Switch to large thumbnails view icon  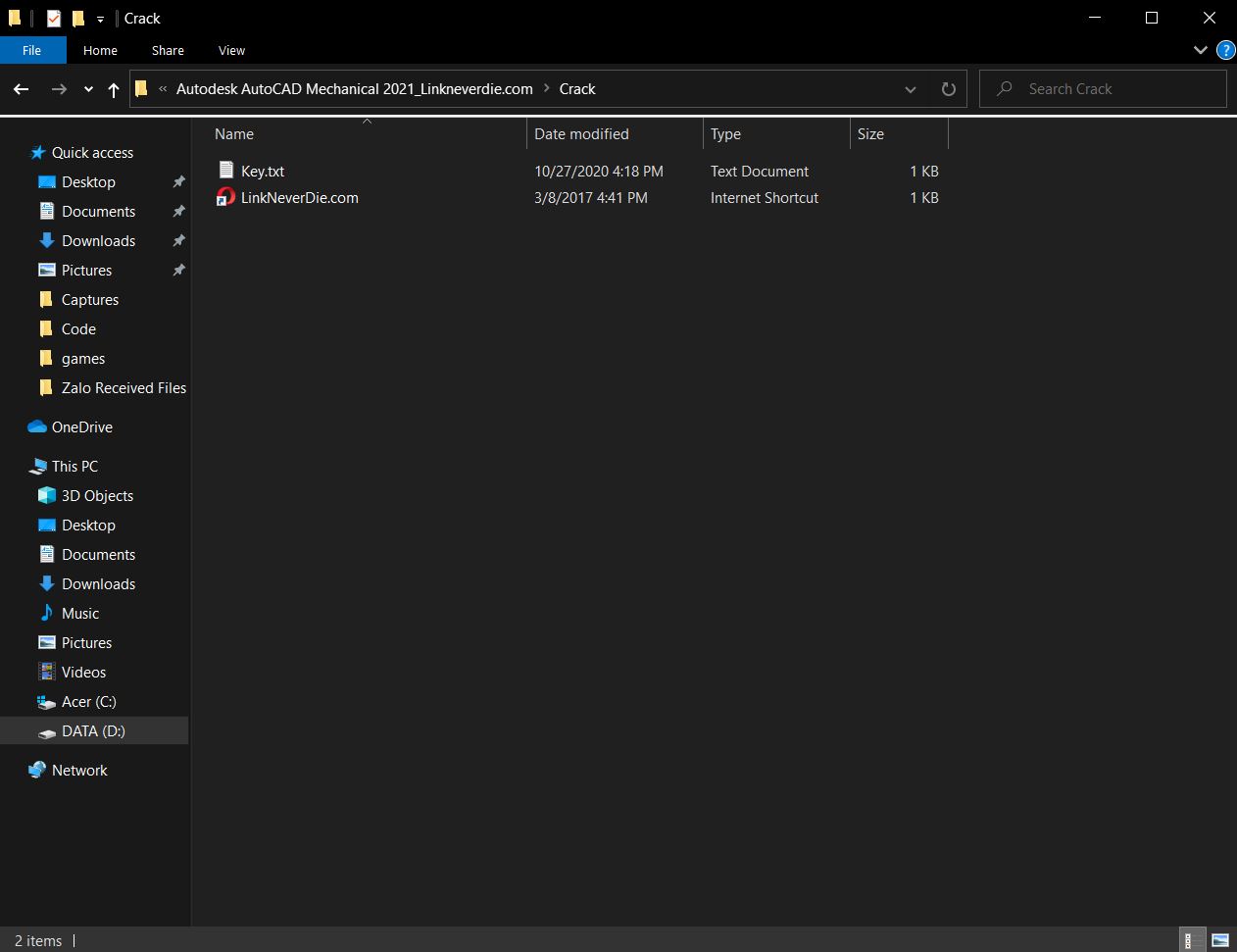(1220, 940)
